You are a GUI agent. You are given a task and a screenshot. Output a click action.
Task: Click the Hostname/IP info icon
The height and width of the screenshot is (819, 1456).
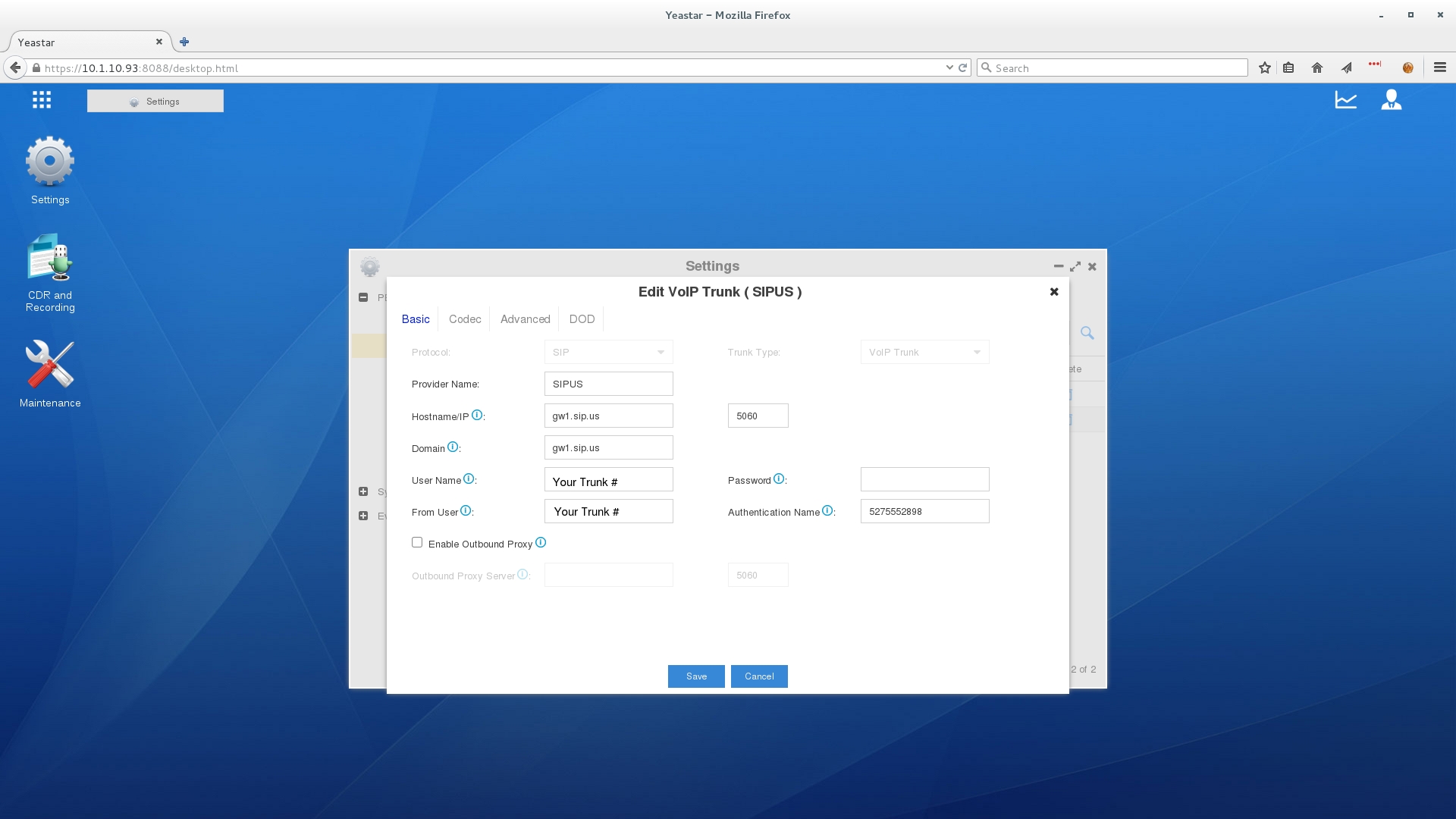pos(477,415)
